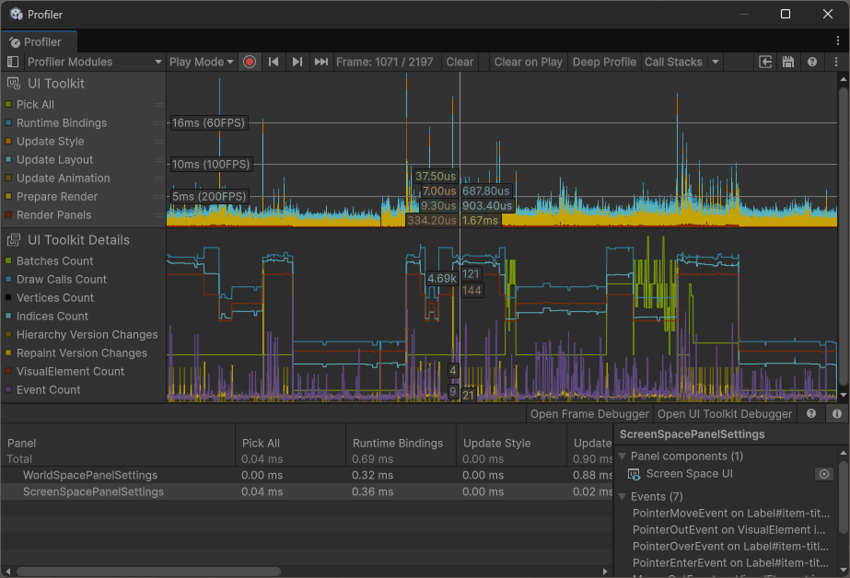Select the Screen Space UI object picker
The height and width of the screenshot is (578, 850).
824,474
